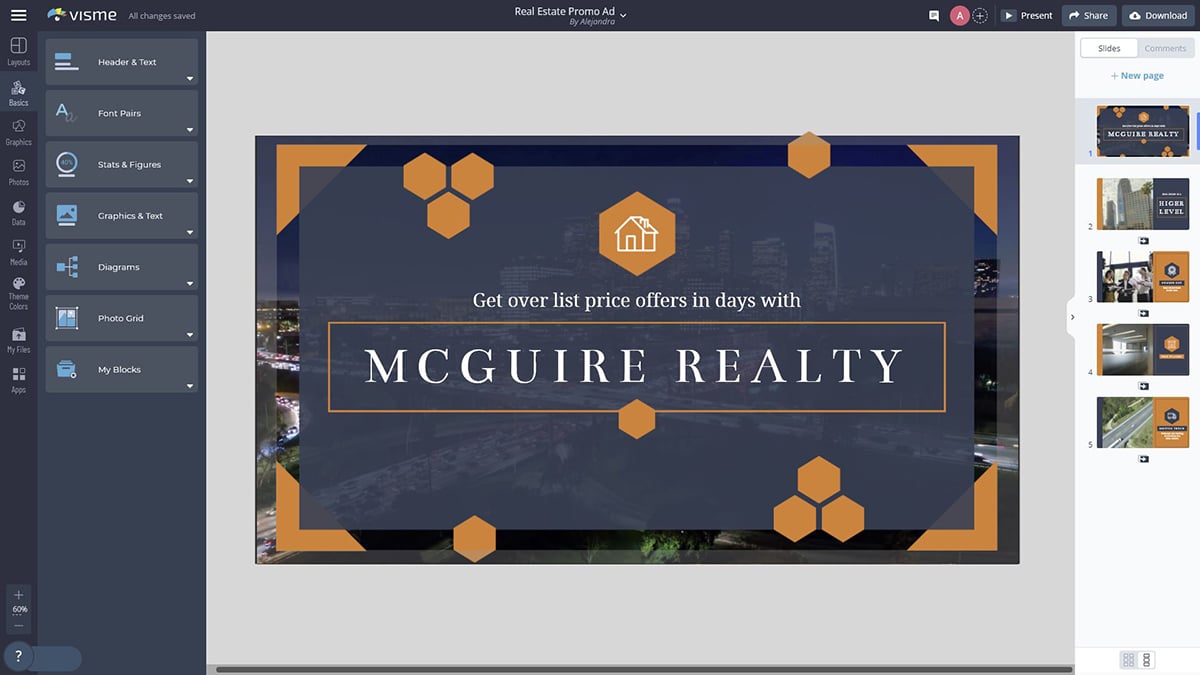Image resolution: width=1200 pixels, height=675 pixels.
Task: Click the comments speech bubble icon
Action: pos(934,16)
